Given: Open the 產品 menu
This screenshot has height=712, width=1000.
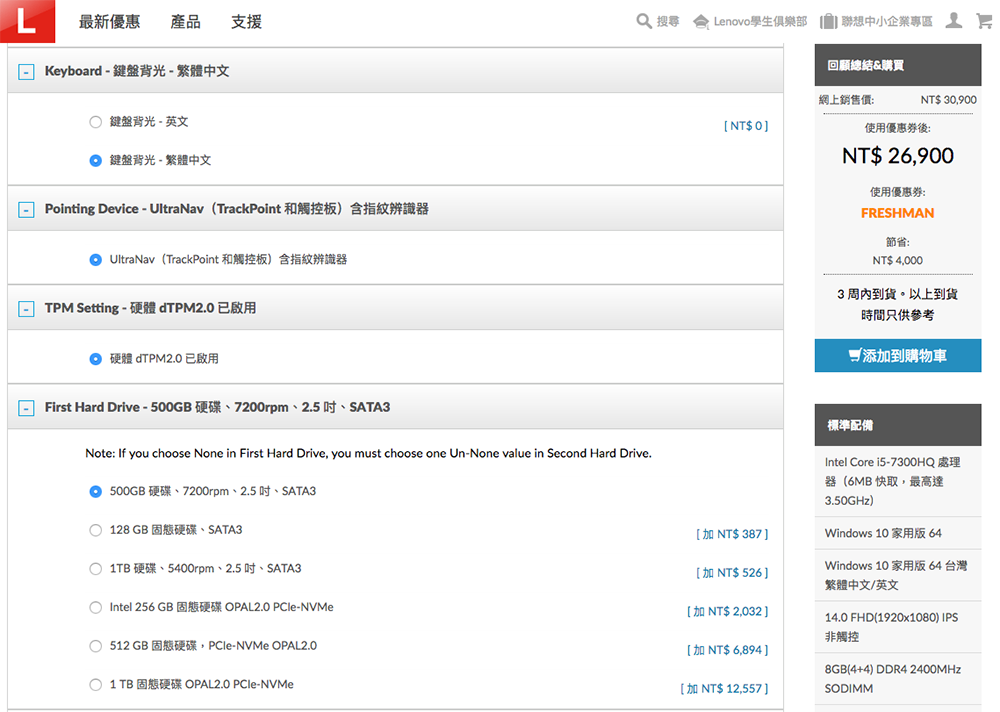Looking at the screenshot, I should tap(185, 22).
